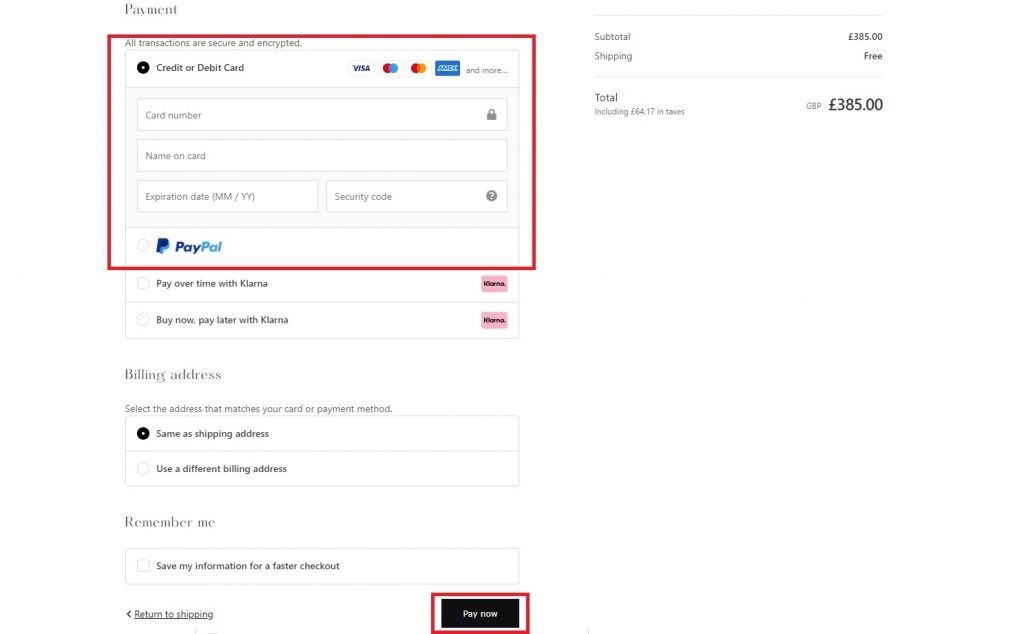Select the Credit or Debit Card radio button
Viewport: 1024px width, 634px height.
click(143, 68)
